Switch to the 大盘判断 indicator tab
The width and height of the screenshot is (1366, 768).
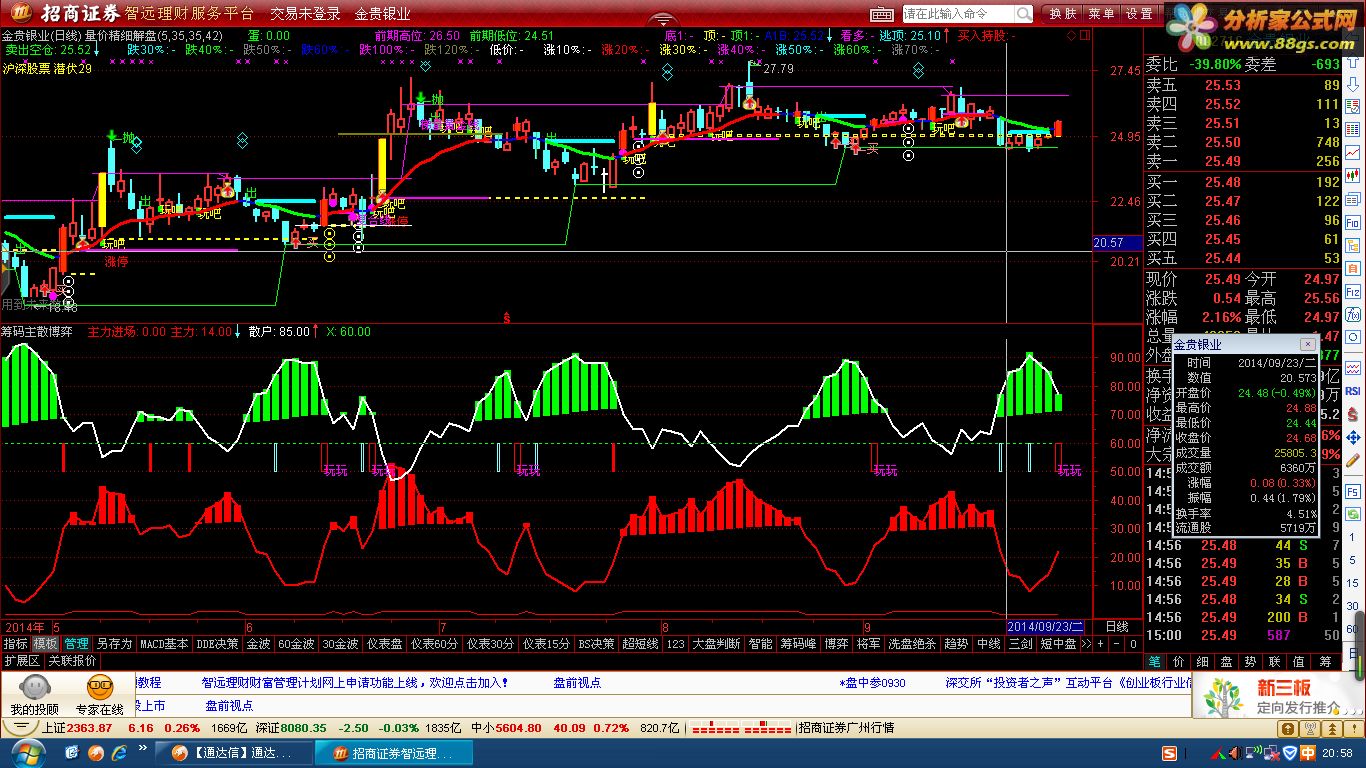pos(716,644)
